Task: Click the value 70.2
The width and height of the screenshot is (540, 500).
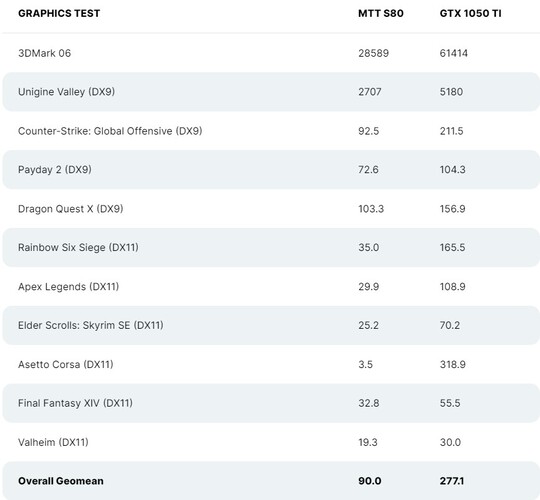Action: [x=450, y=325]
